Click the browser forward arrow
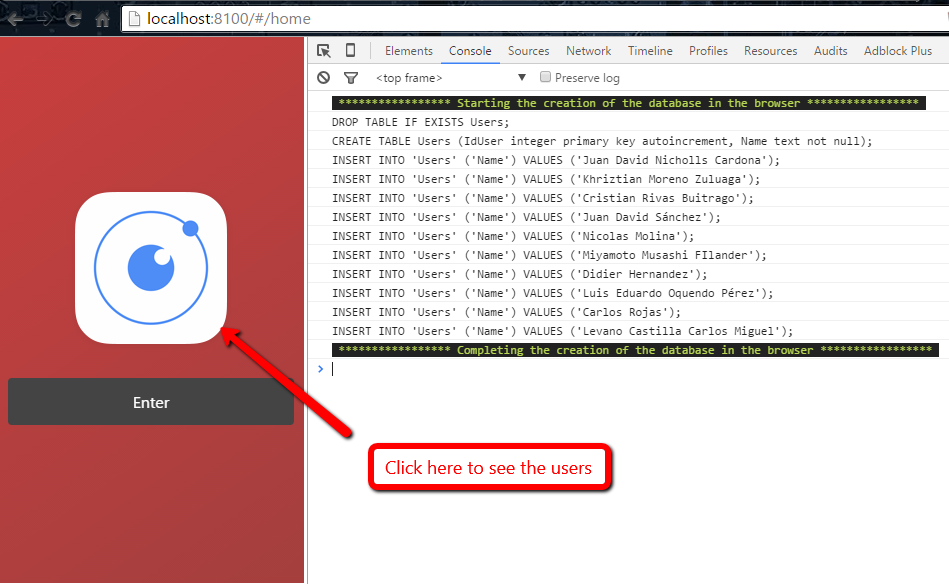 tap(44, 19)
